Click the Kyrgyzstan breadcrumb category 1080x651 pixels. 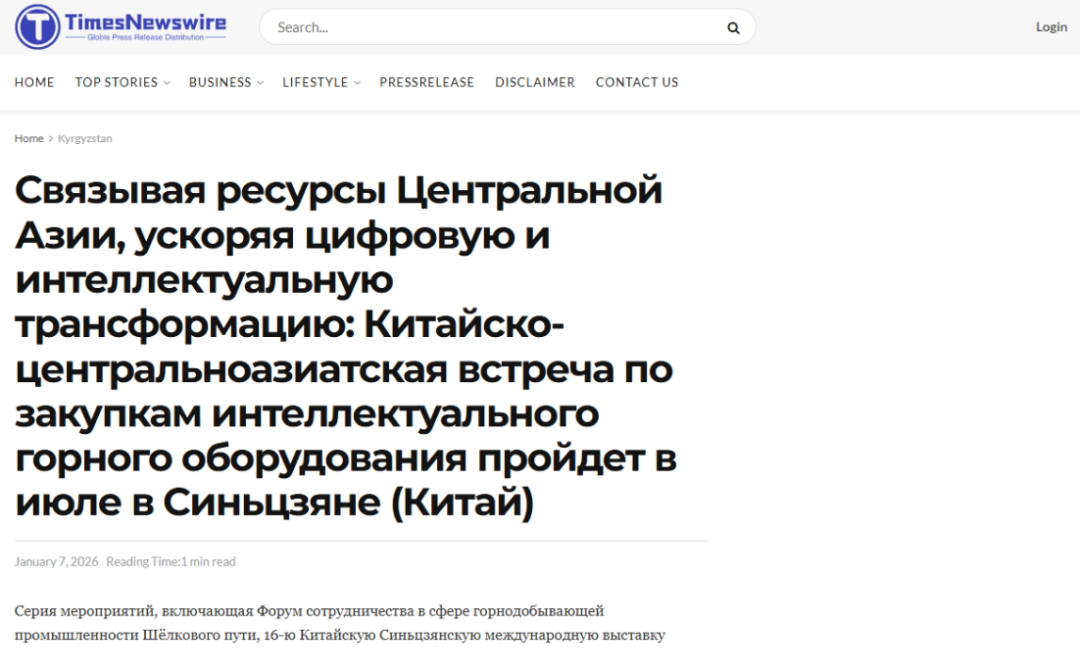click(85, 139)
